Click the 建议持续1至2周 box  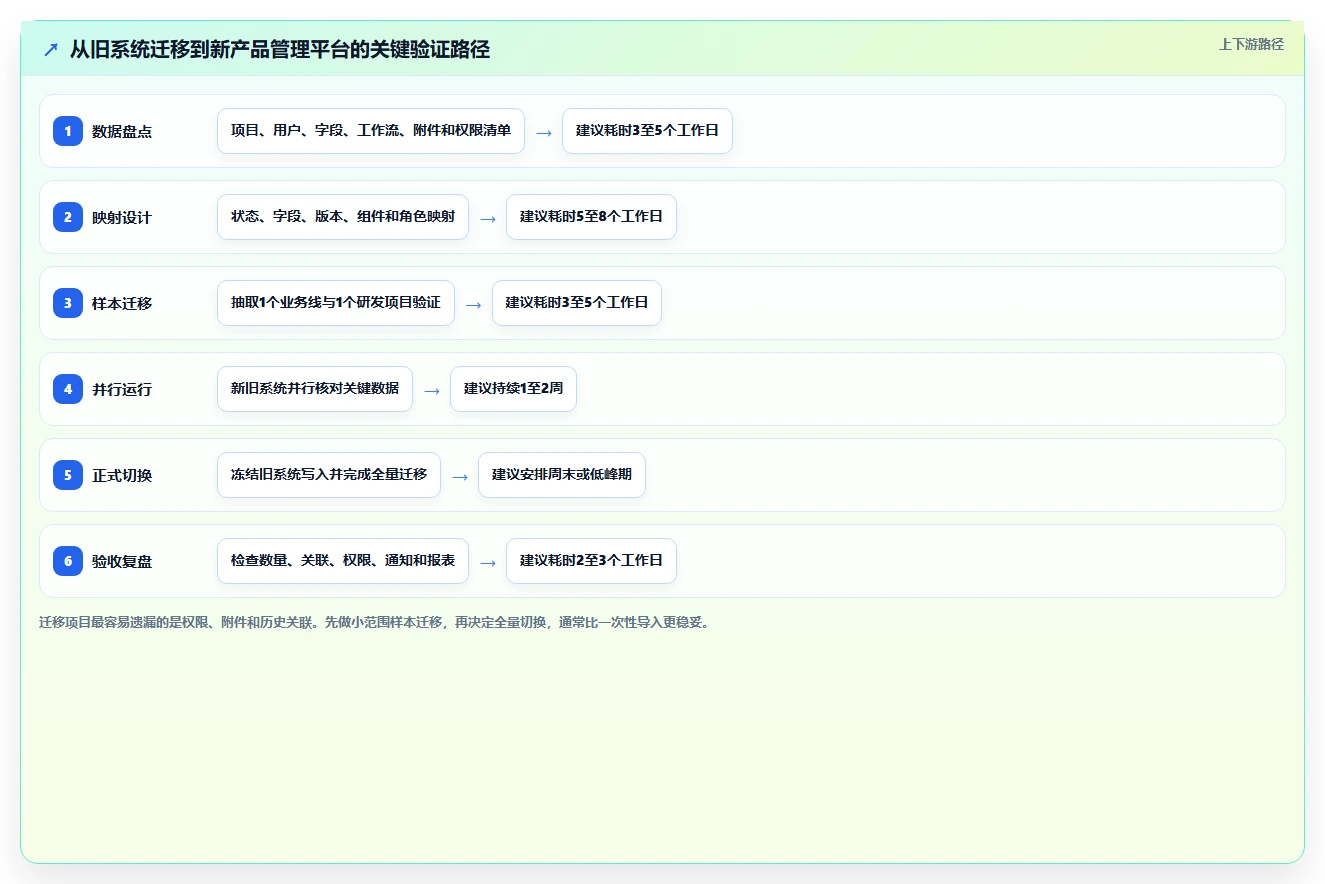pyautogui.click(x=513, y=389)
